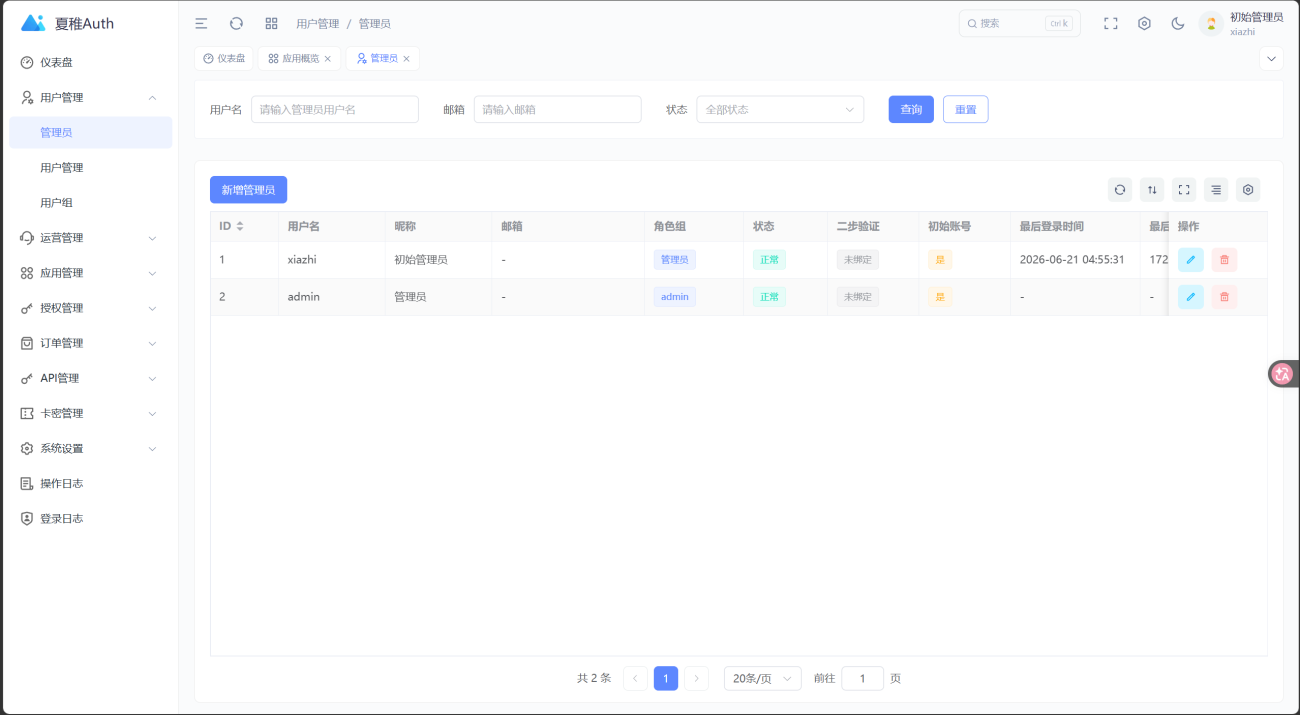Viewport: 1300px width, 715px height.
Task: Switch to the 管理员 tab
Action: click(x=382, y=59)
